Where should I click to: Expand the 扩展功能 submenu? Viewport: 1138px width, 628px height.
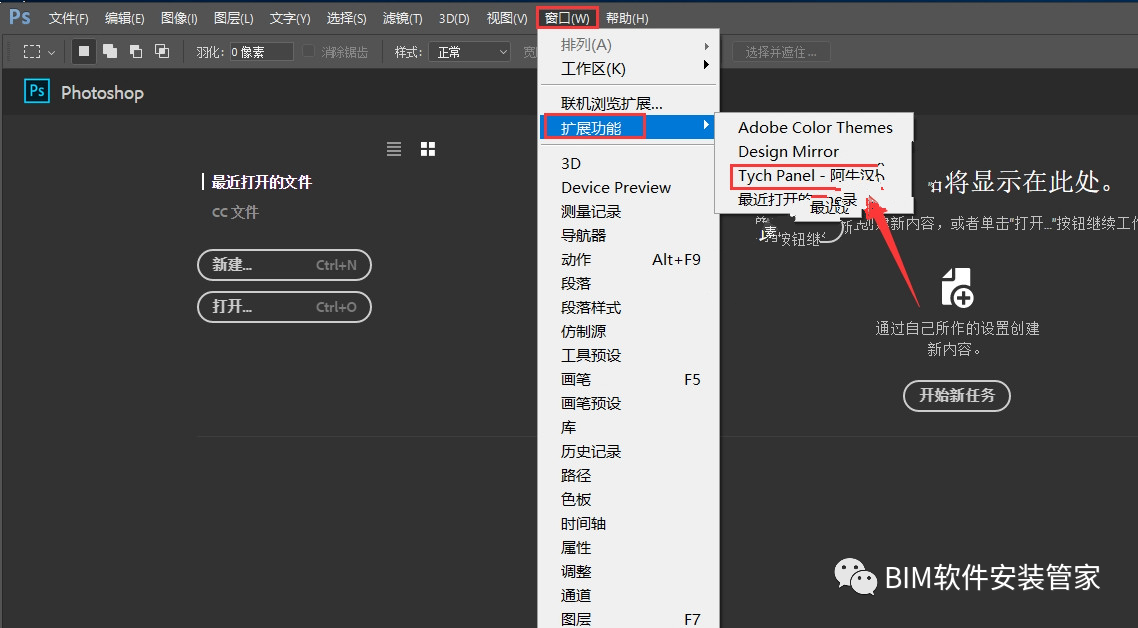(x=629, y=128)
